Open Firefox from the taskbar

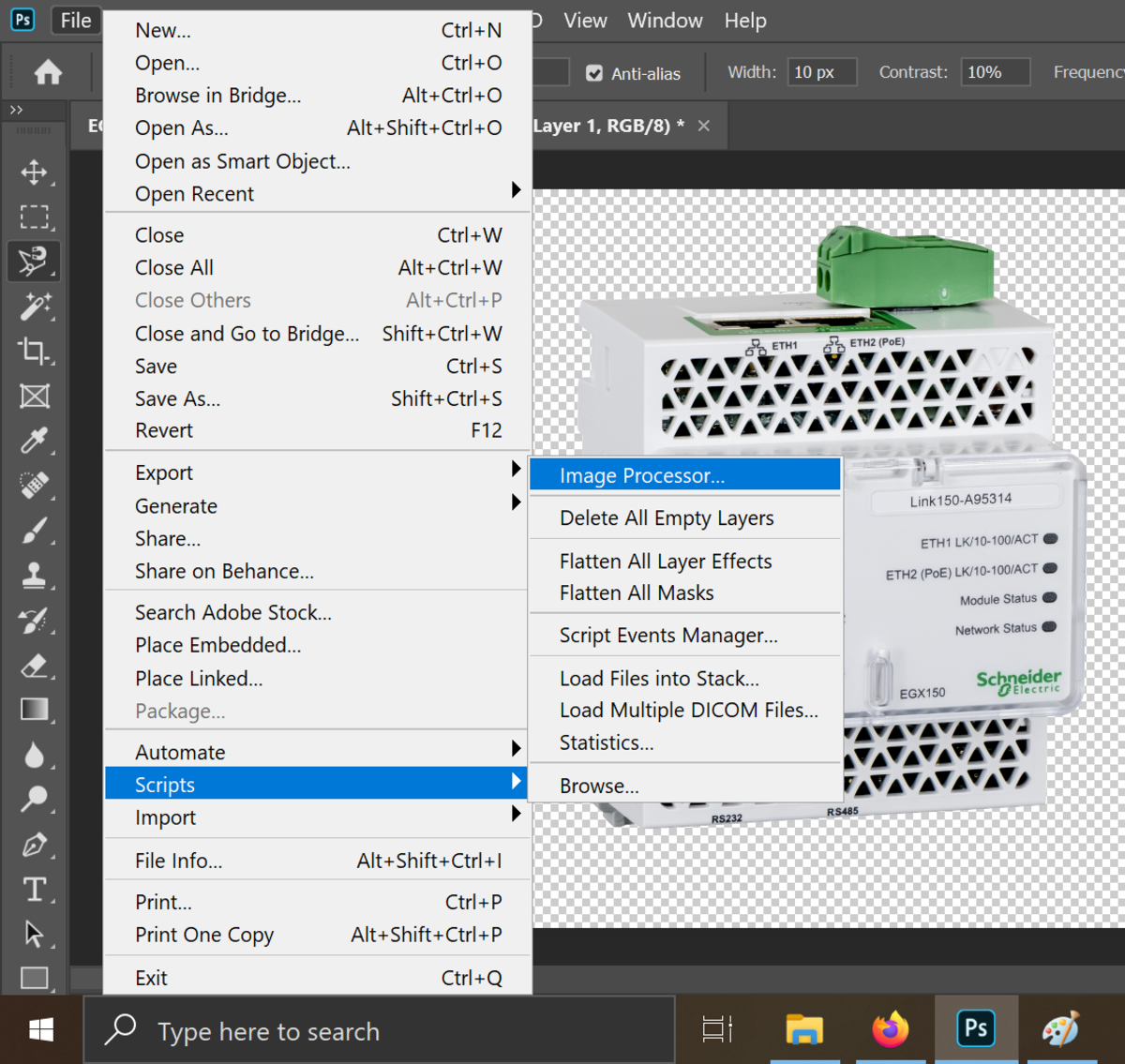(890, 1030)
